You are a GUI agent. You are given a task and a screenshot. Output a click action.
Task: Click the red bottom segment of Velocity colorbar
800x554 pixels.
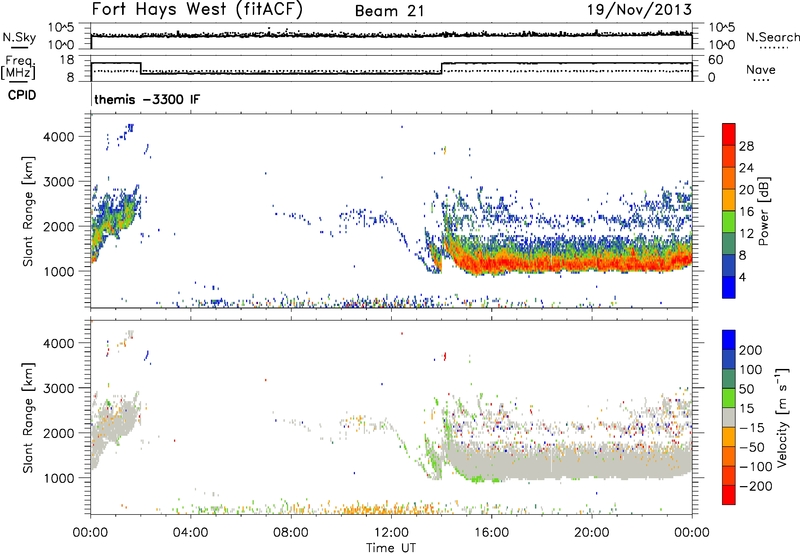(x=729, y=495)
